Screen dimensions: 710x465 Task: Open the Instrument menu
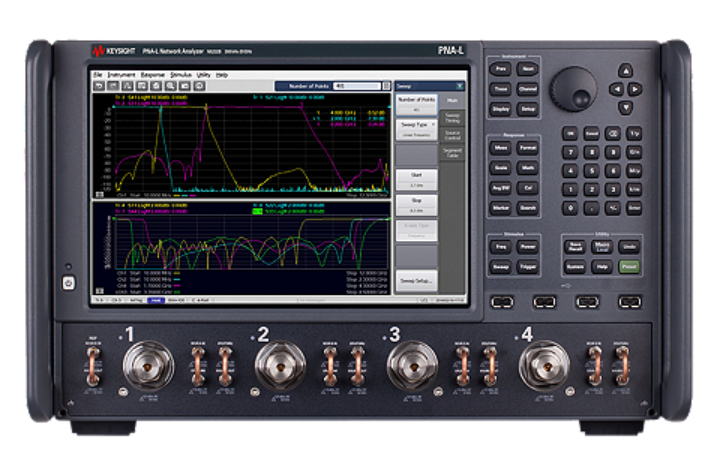pyautogui.click(x=121, y=75)
